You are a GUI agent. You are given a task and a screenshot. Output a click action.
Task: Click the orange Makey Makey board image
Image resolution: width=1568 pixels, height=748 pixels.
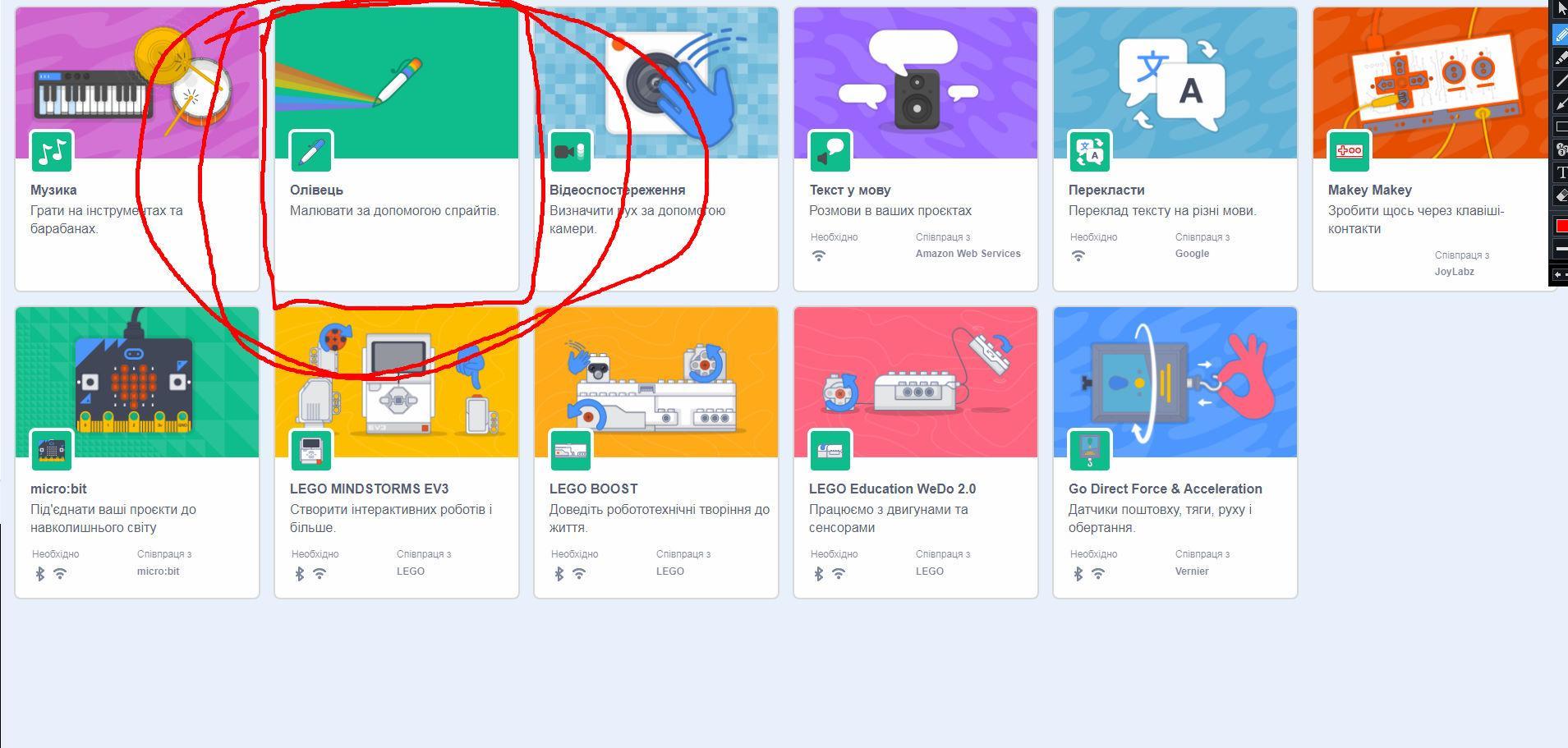pos(1431,83)
